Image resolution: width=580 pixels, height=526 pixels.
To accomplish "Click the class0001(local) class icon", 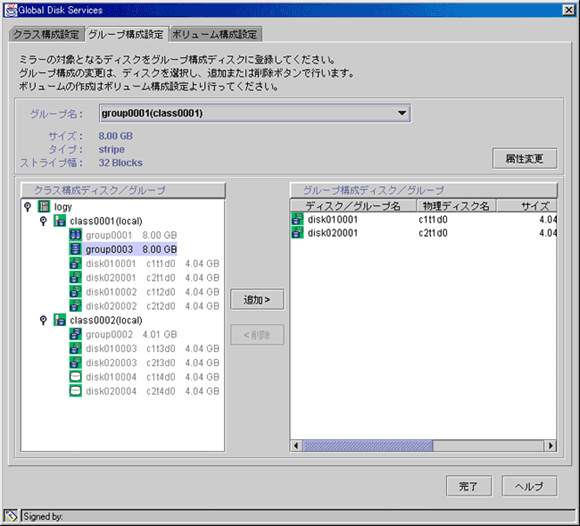I will click(x=60, y=221).
